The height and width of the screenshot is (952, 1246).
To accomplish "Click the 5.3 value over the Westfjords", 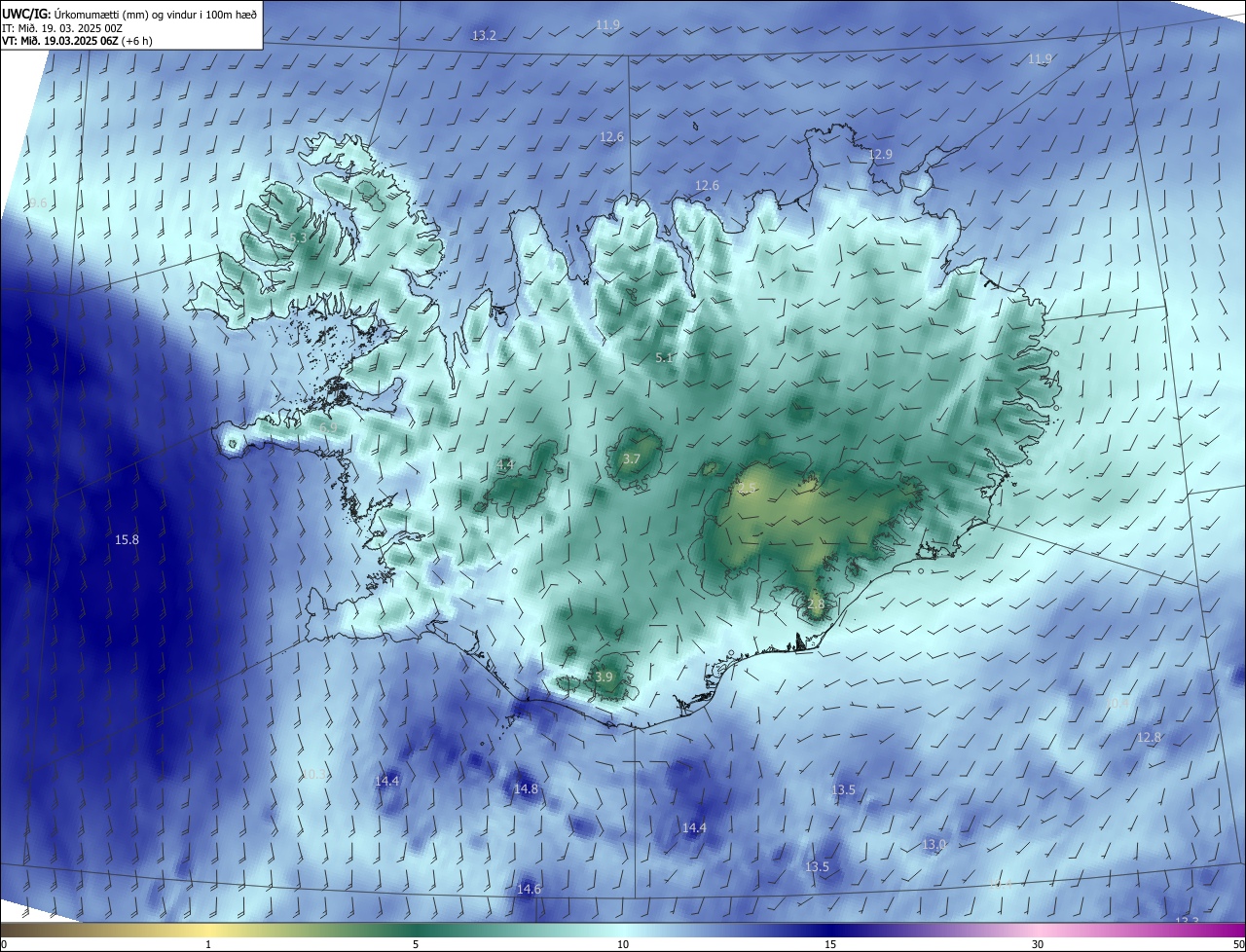I will pyautogui.click(x=299, y=238).
